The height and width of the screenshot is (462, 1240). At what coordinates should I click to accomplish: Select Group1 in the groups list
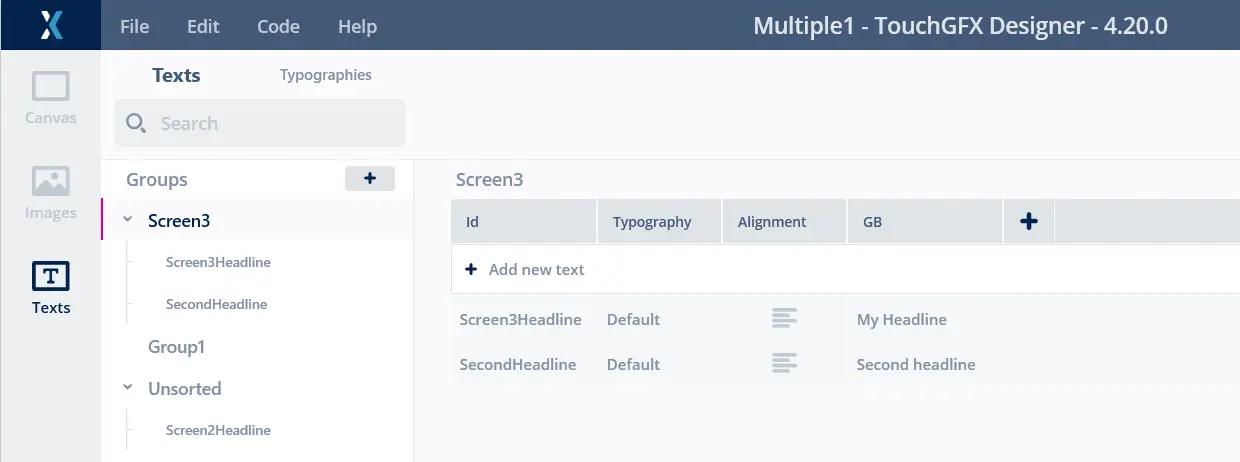pyautogui.click(x=176, y=347)
